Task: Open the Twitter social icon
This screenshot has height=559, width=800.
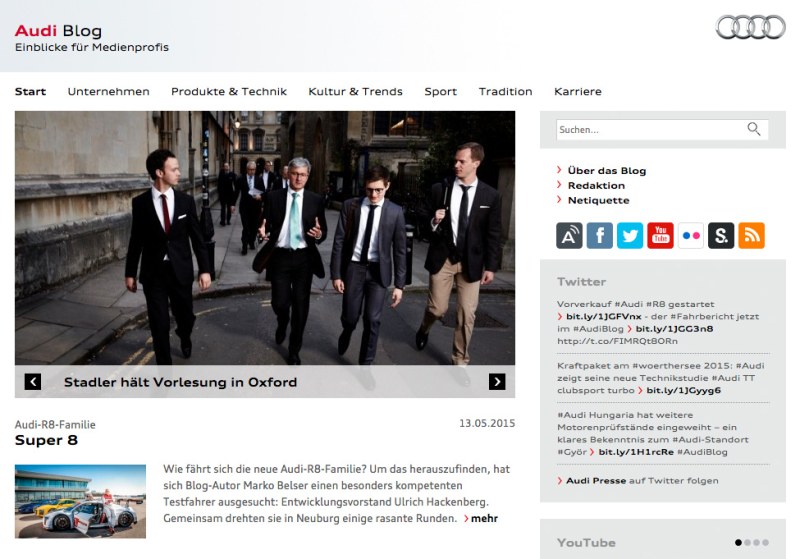Action: click(x=630, y=236)
